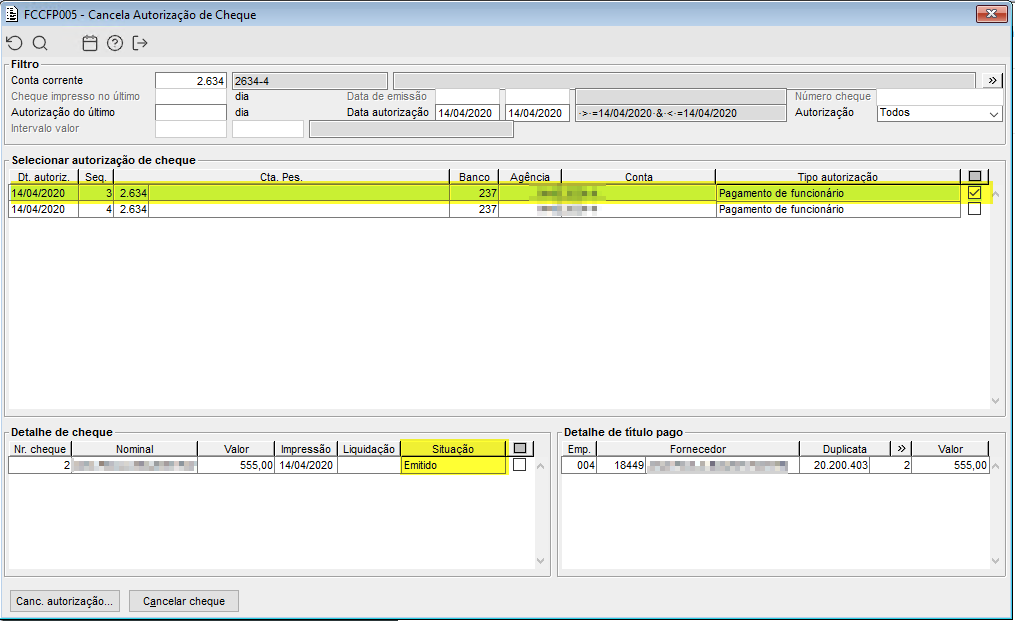Click the 2634-4 account description field
Screen dimensions: 1015x621
[310, 81]
